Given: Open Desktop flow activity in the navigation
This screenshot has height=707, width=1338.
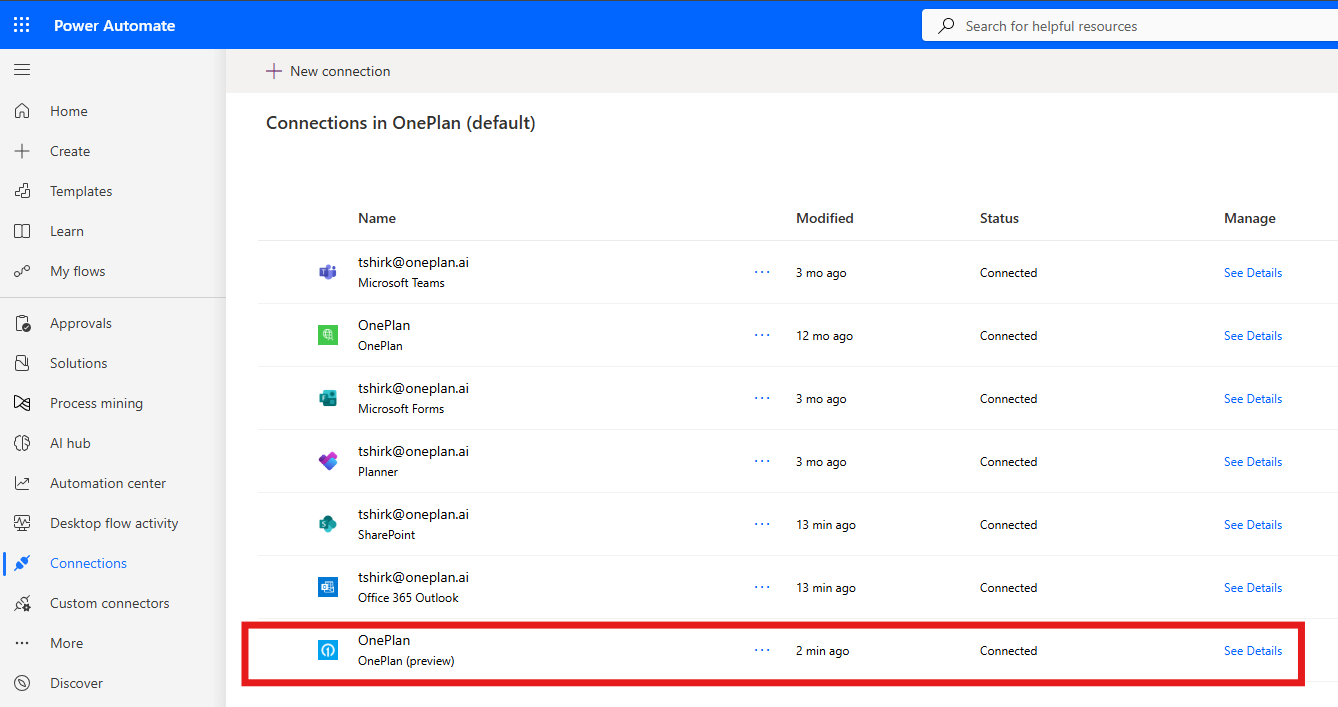Looking at the screenshot, I should (113, 523).
